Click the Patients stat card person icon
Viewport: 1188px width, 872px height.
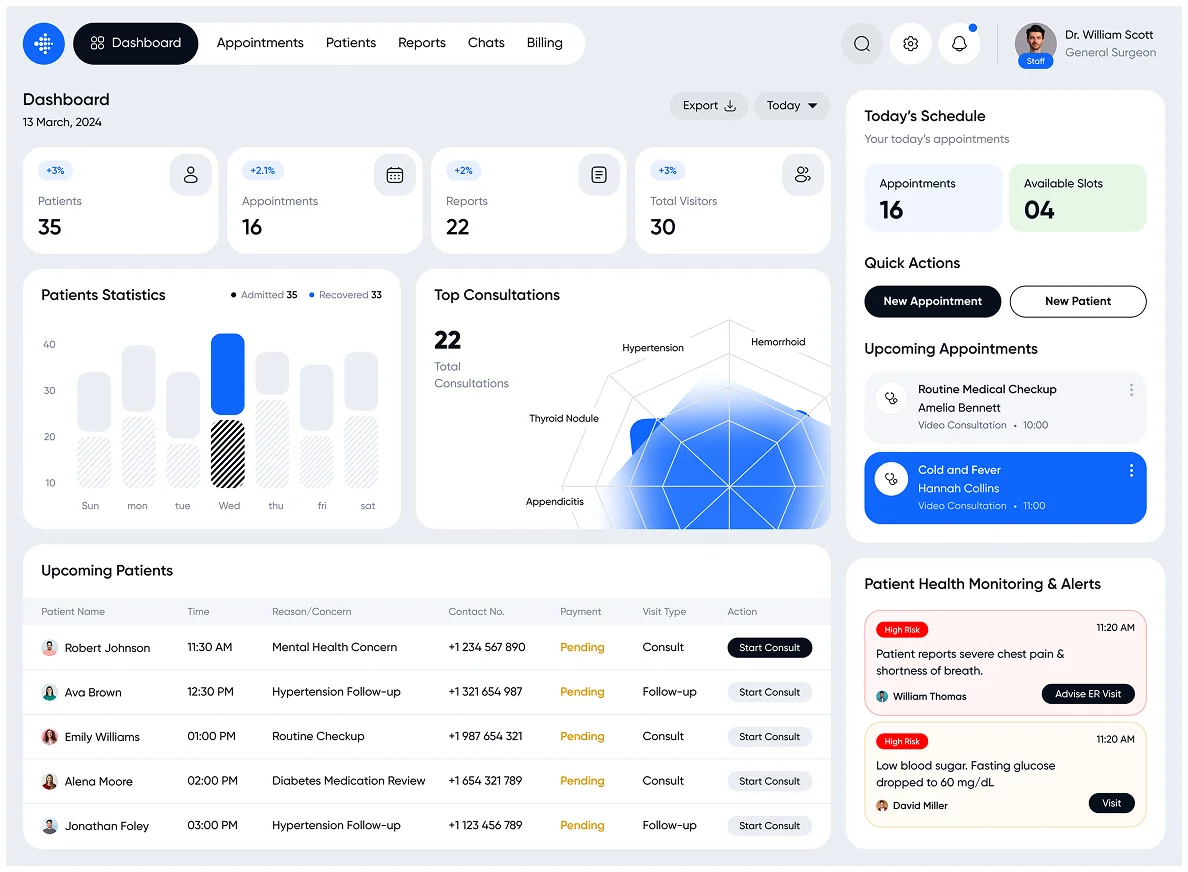click(191, 174)
